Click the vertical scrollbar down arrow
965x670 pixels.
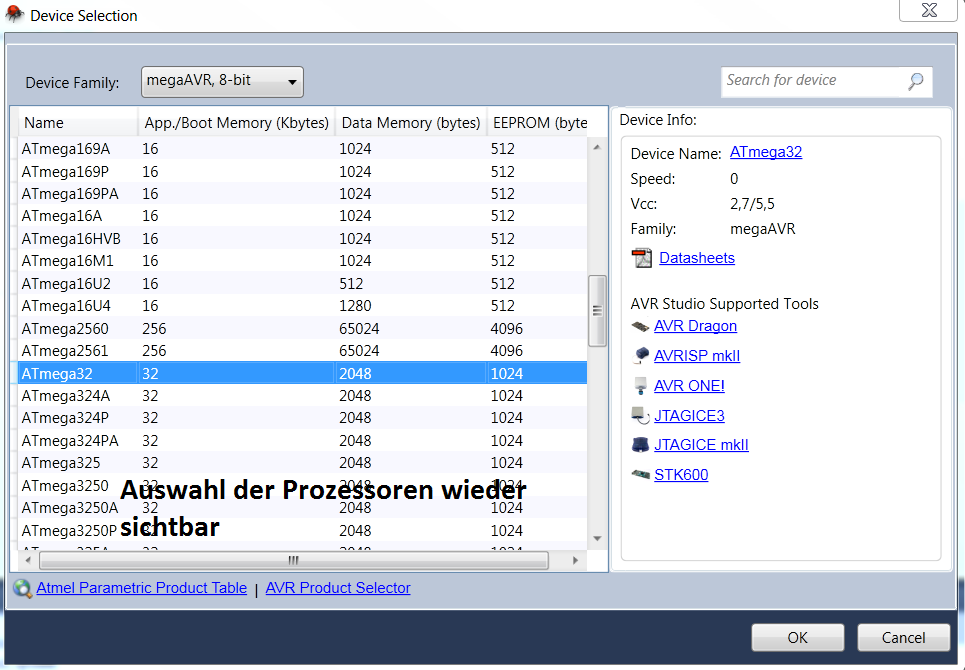(x=596, y=538)
